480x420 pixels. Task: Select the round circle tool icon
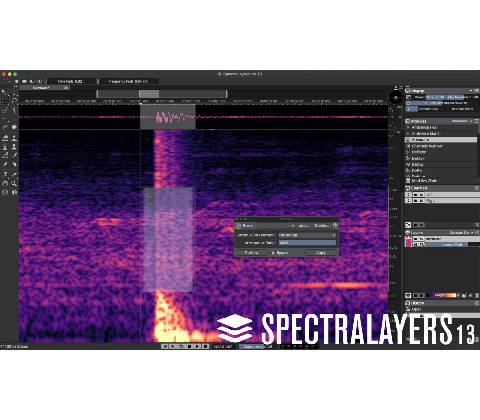pos(14,127)
